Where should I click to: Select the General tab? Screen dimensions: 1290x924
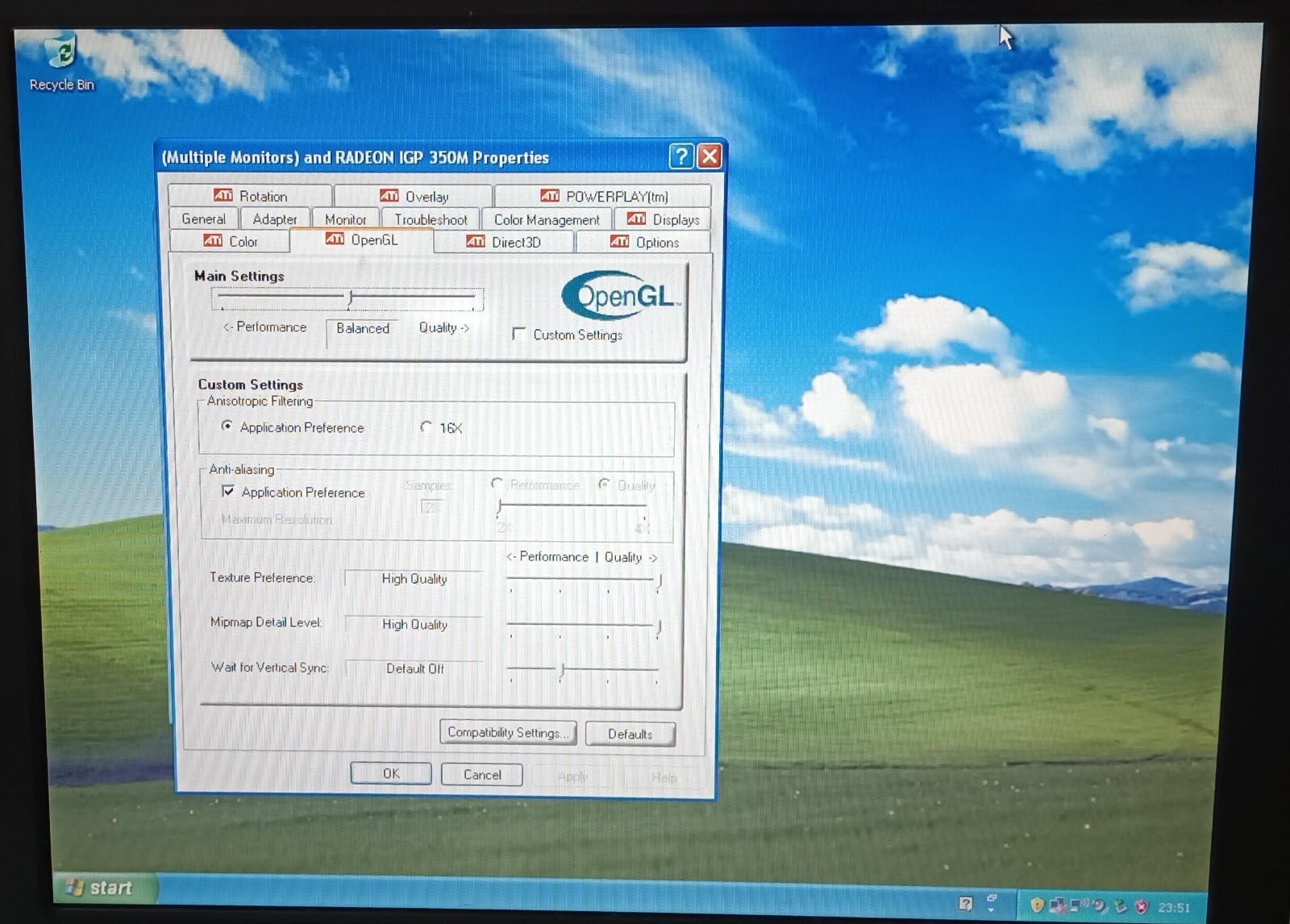[203, 219]
